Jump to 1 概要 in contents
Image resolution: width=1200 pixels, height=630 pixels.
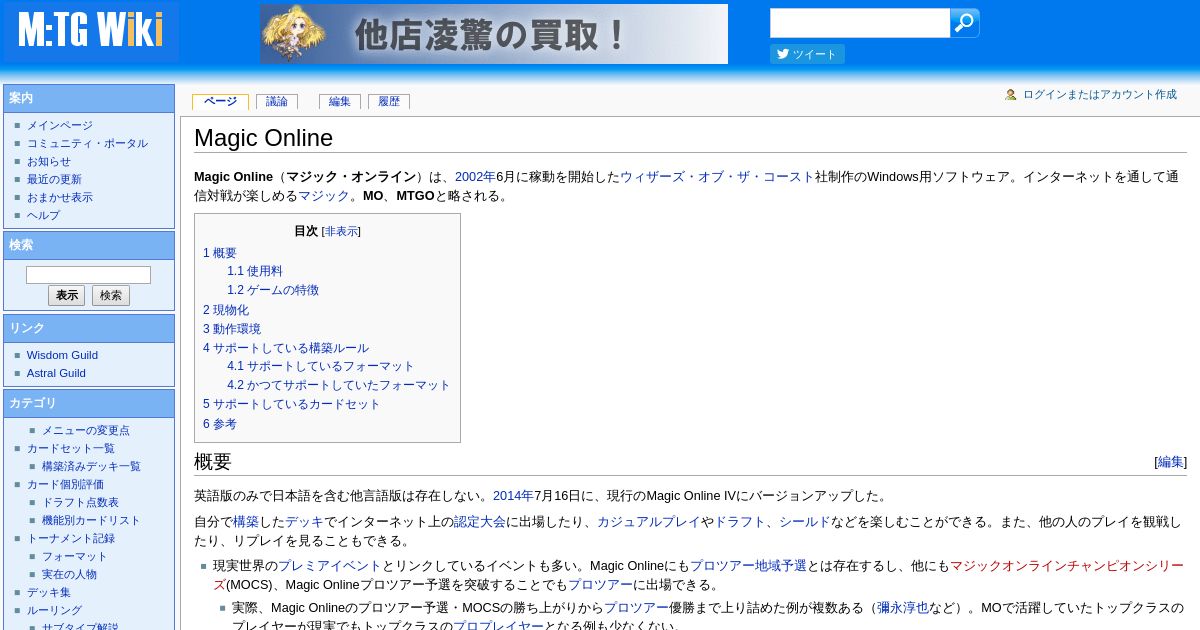(x=220, y=253)
